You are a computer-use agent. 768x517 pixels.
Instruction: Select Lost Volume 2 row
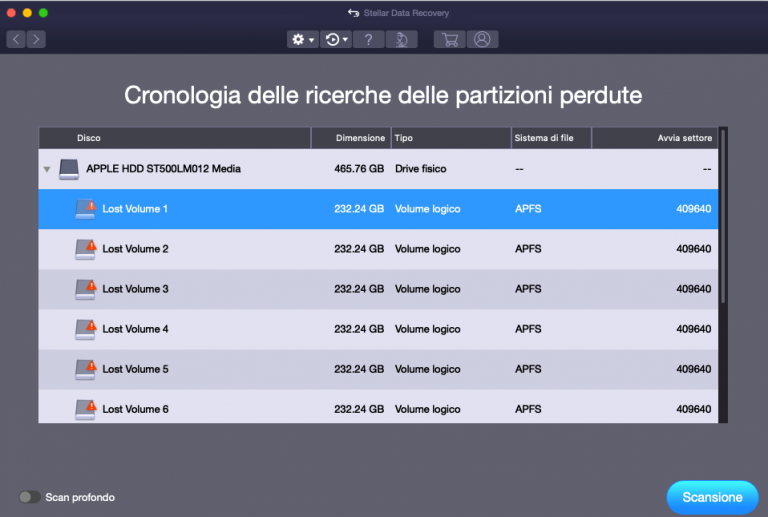(378, 249)
